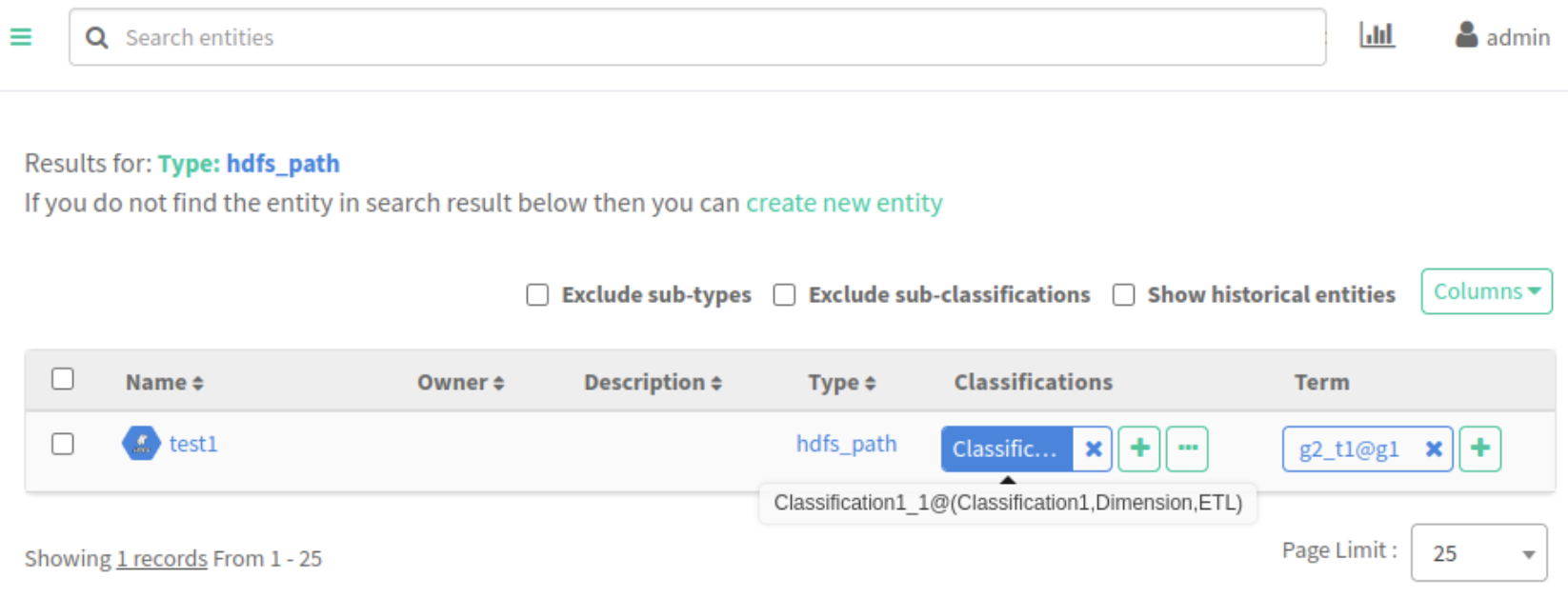This screenshot has height=598, width=1568.
Task: Open the statistics bar chart icon
Action: pos(1377,36)
